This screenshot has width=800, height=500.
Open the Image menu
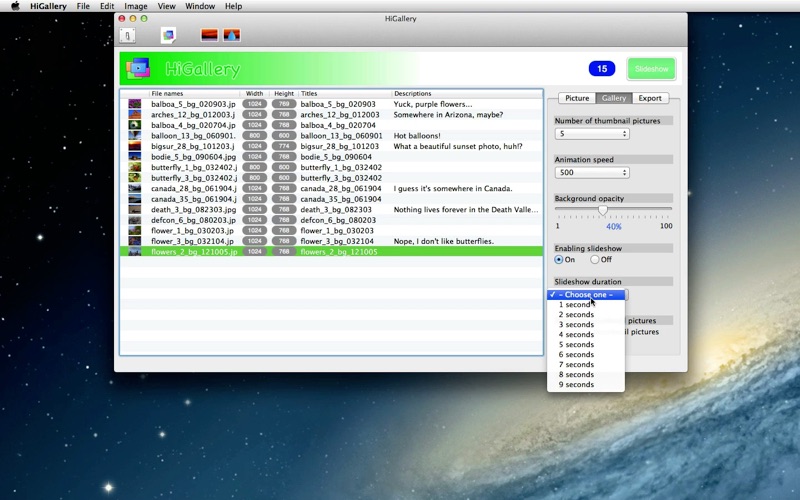(136, 6)
